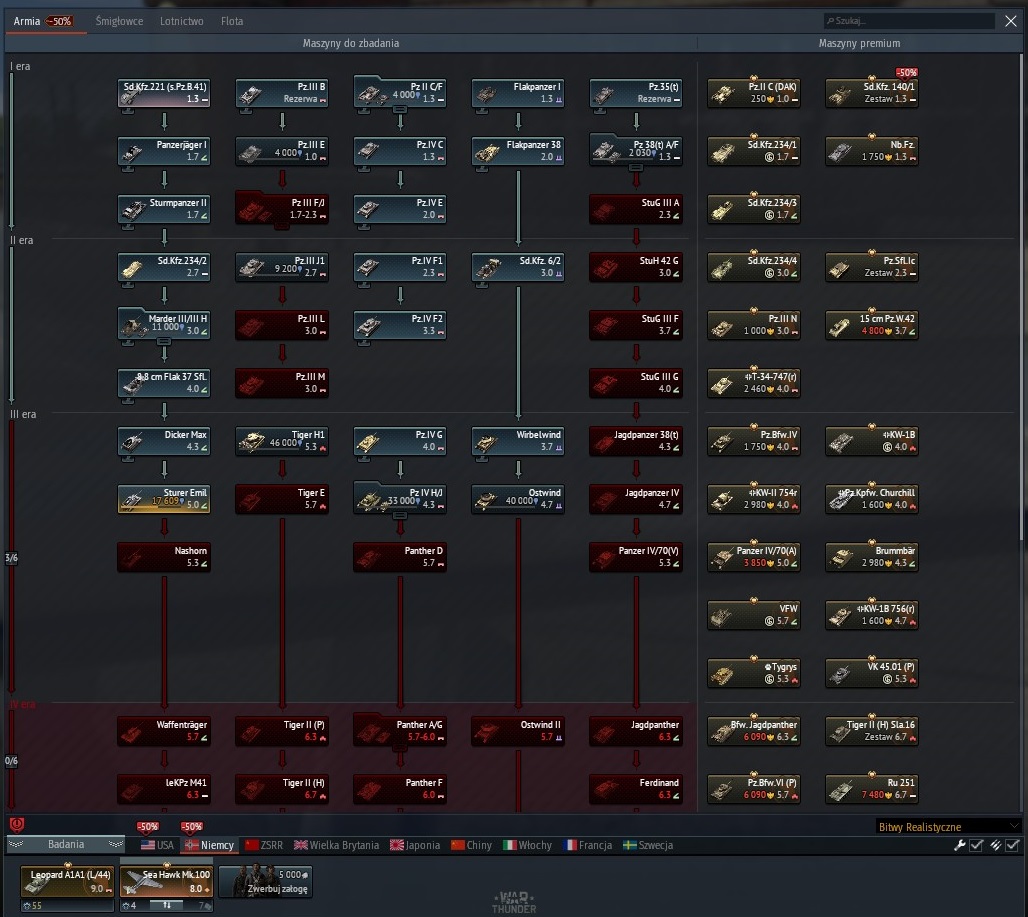Screen dimensions: 1028x917
Task: Select the Pz.IV G tank card
Action: tap(400, 441)
